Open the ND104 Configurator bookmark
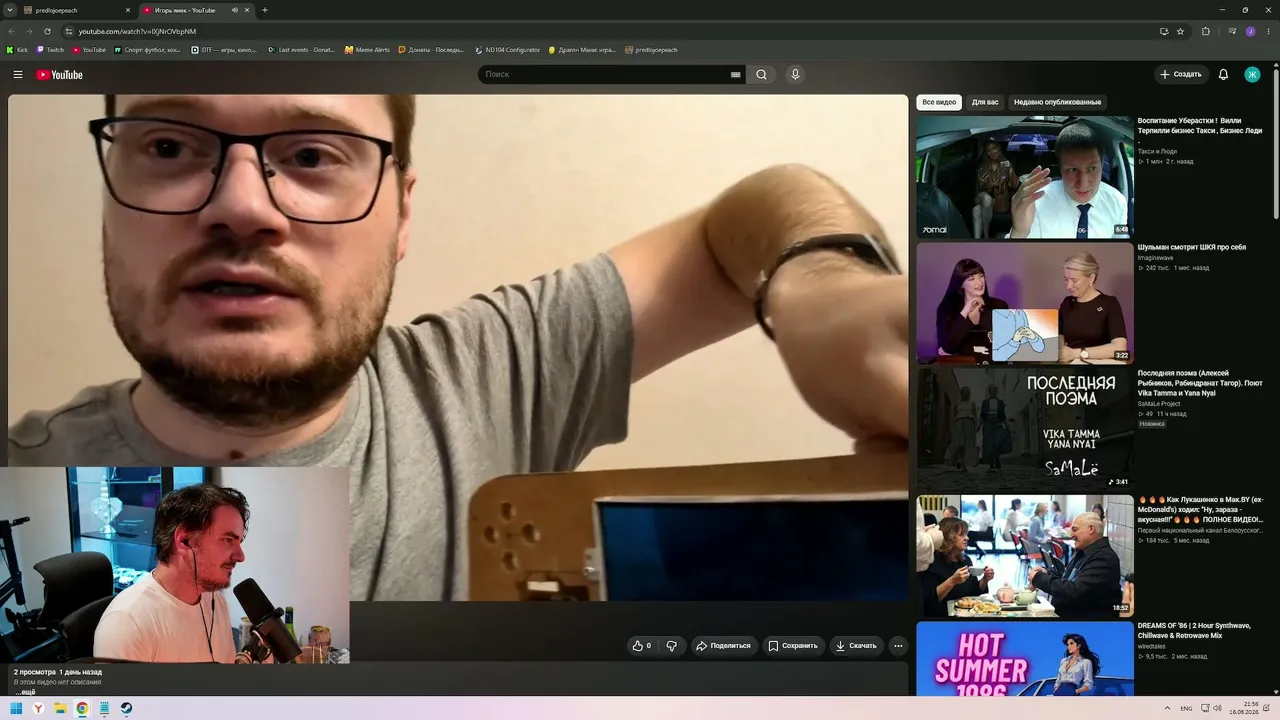The height and width of the screenshot is (720, 1280). coord(508,50)
